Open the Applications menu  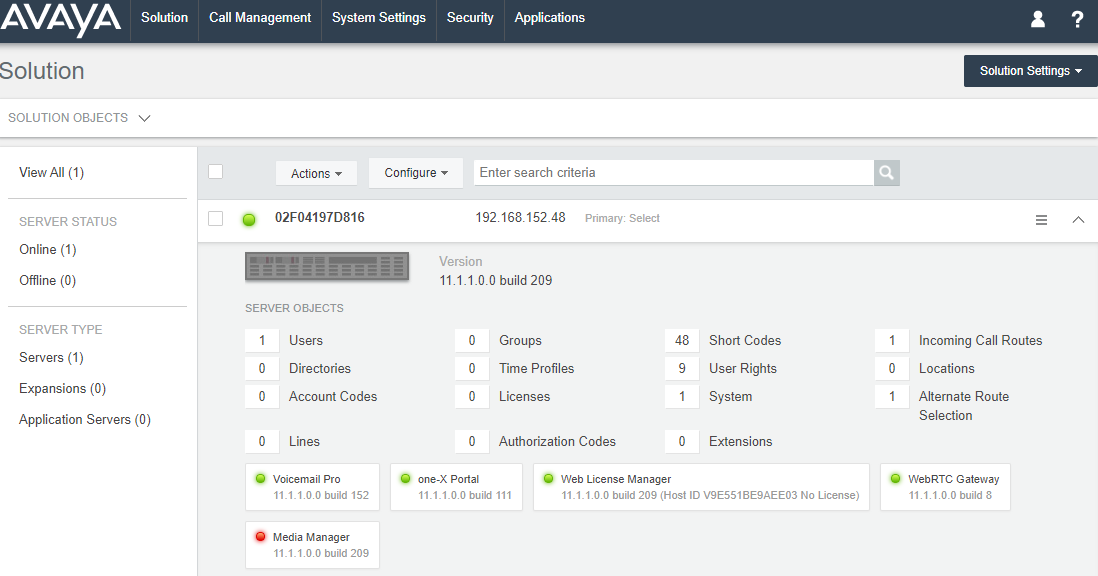550,18
